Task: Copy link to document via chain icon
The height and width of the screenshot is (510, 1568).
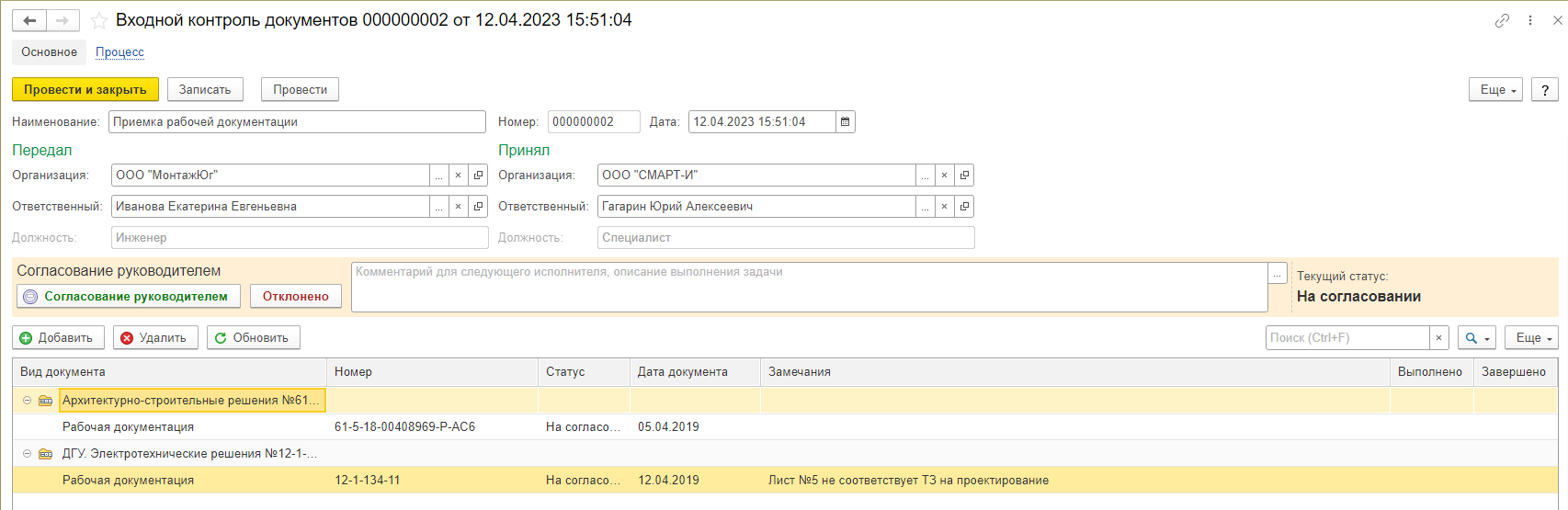Action: click(x=1502, y=20)
